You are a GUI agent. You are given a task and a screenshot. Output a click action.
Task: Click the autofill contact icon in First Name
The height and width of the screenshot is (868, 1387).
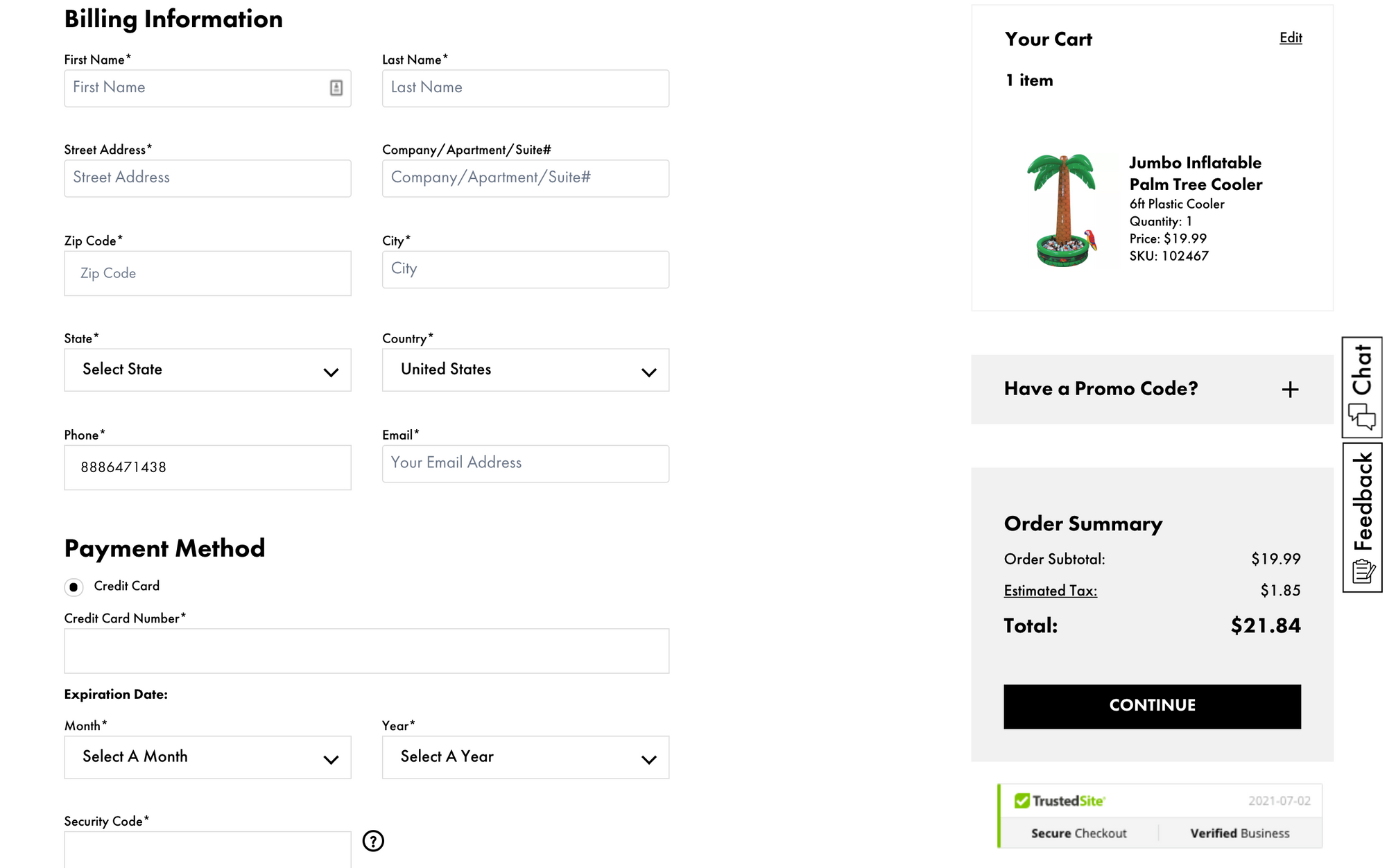tap(336, 88)
